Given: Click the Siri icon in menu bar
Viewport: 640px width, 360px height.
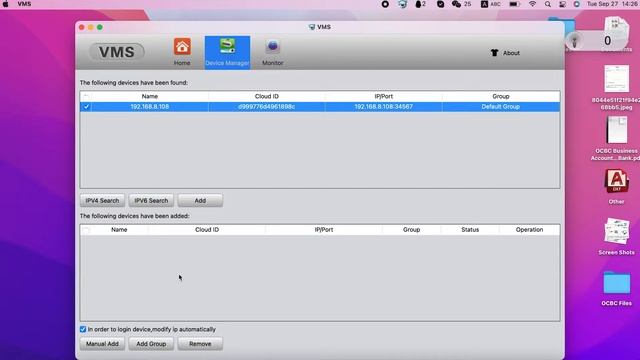Looking at the screenshot, I should pyautogui.click(x=576, y=4).
